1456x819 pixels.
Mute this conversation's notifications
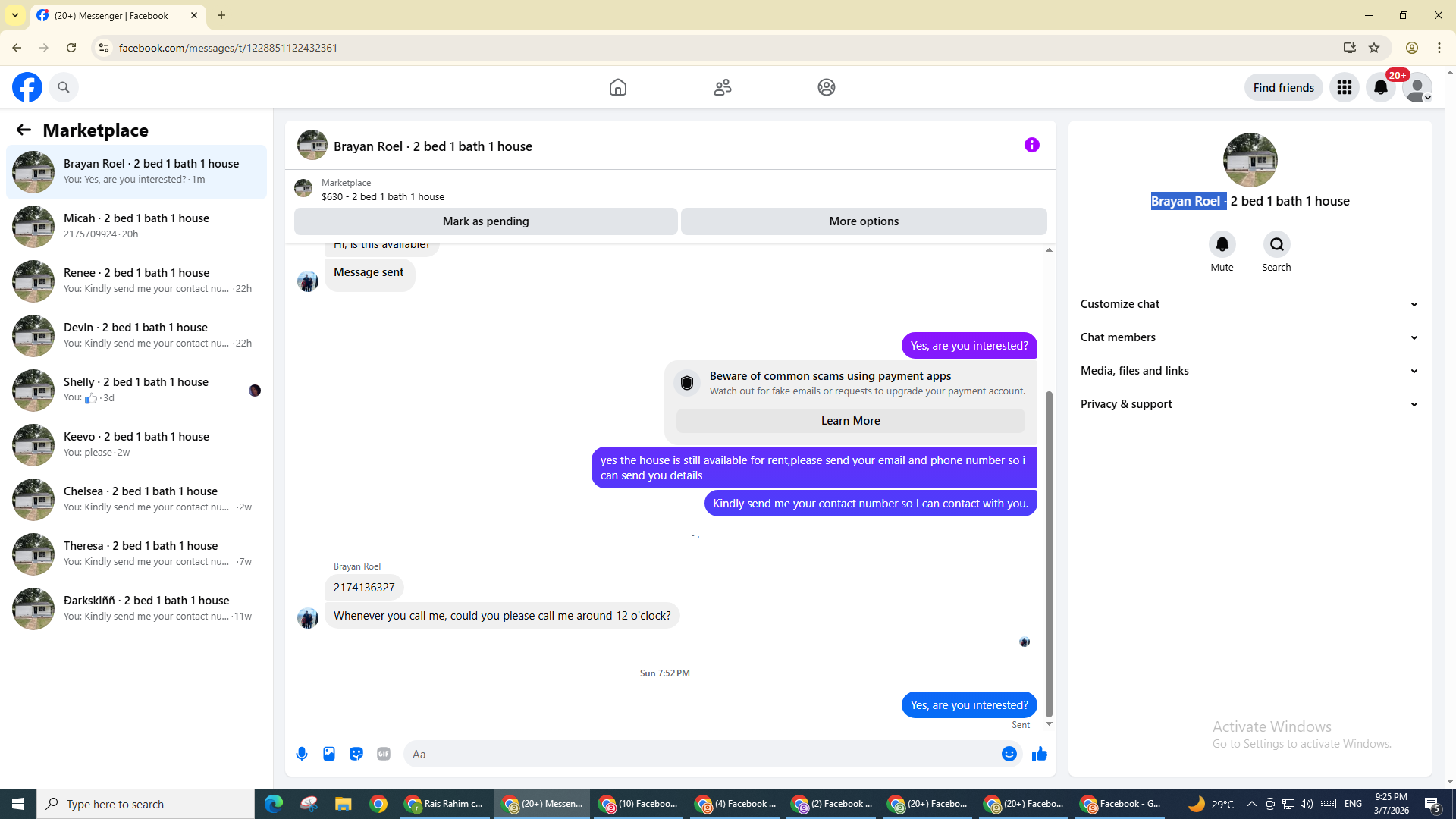pos(1222,245)
